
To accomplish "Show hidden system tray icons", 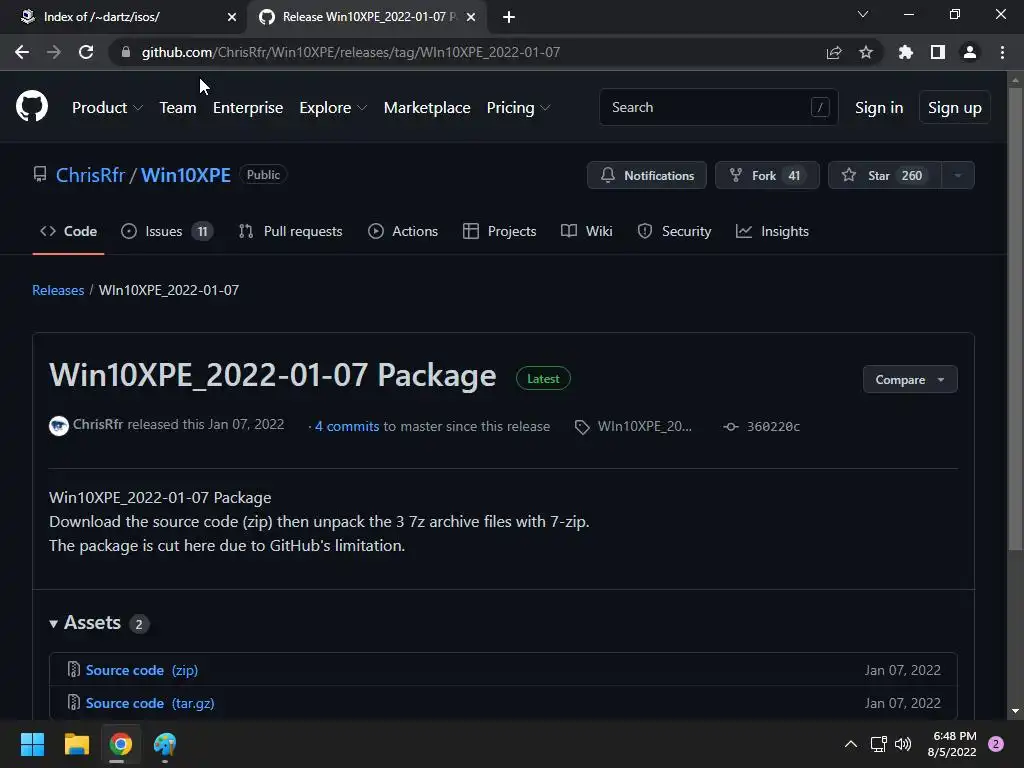I will pos(850,744).
